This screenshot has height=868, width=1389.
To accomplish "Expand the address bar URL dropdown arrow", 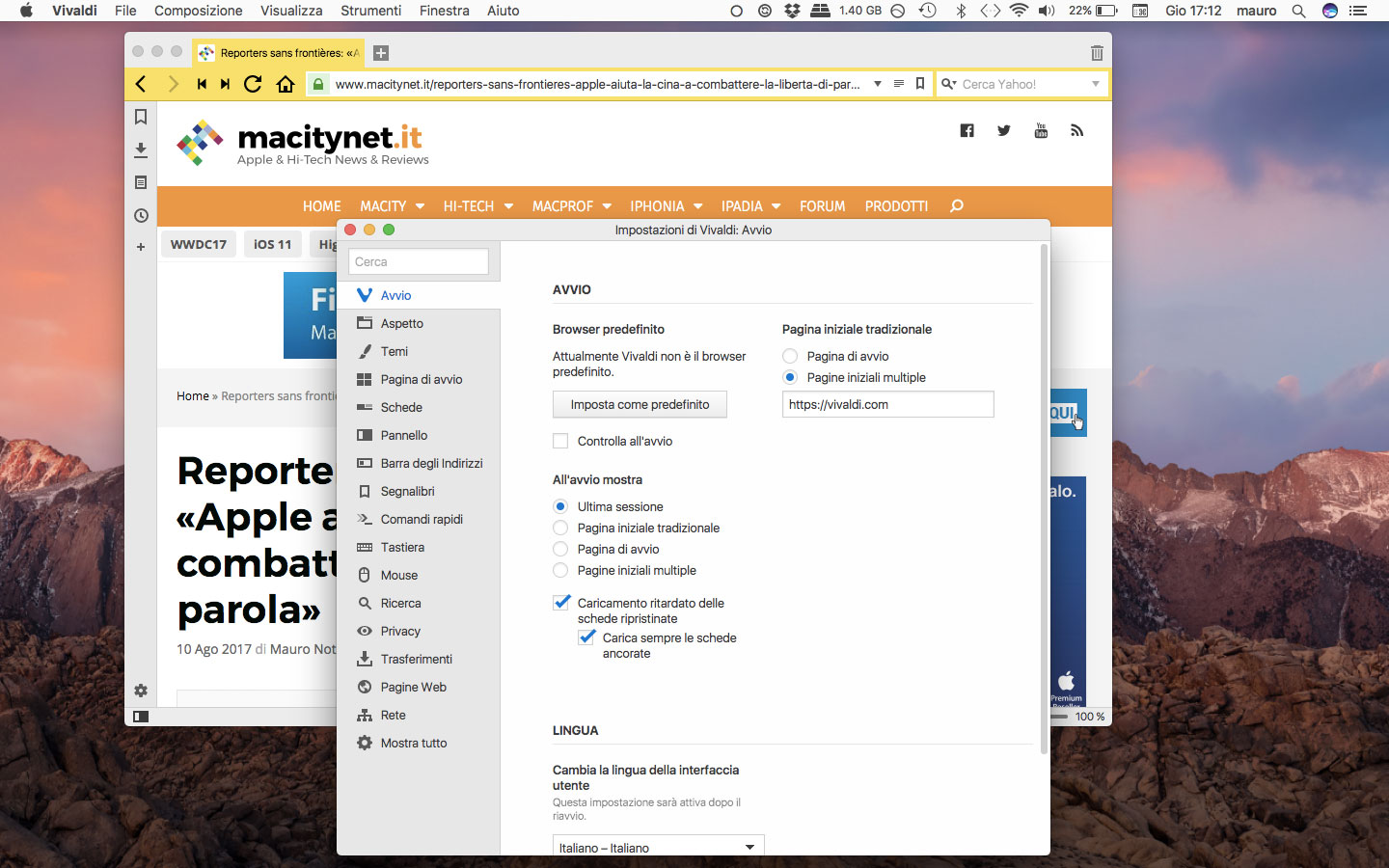I will [878, 84].
